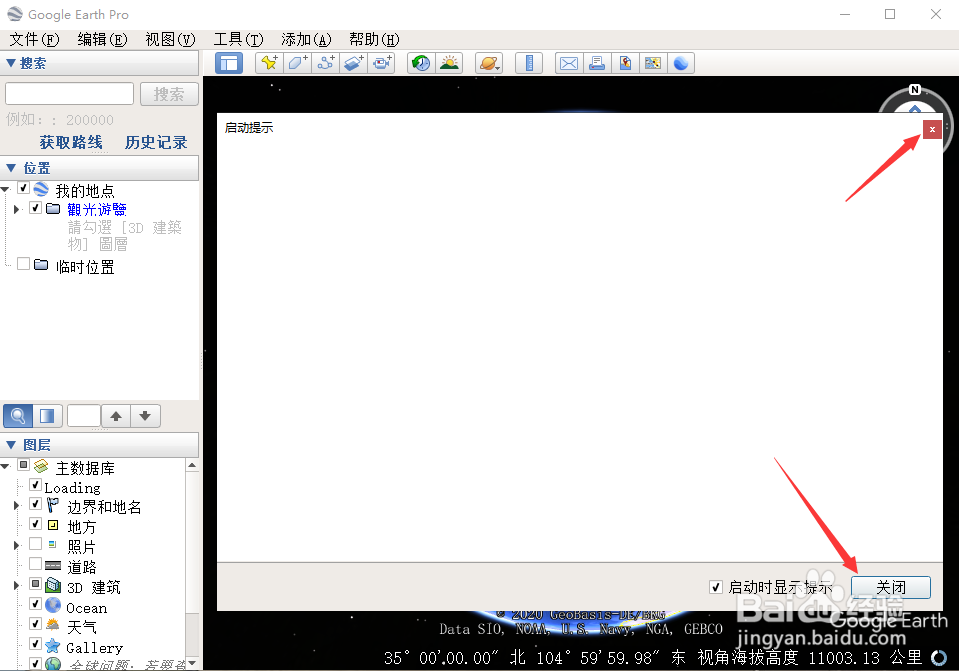Click the 边界和地名 flag icon
This screenshot has width=959, height=671.
53,505
